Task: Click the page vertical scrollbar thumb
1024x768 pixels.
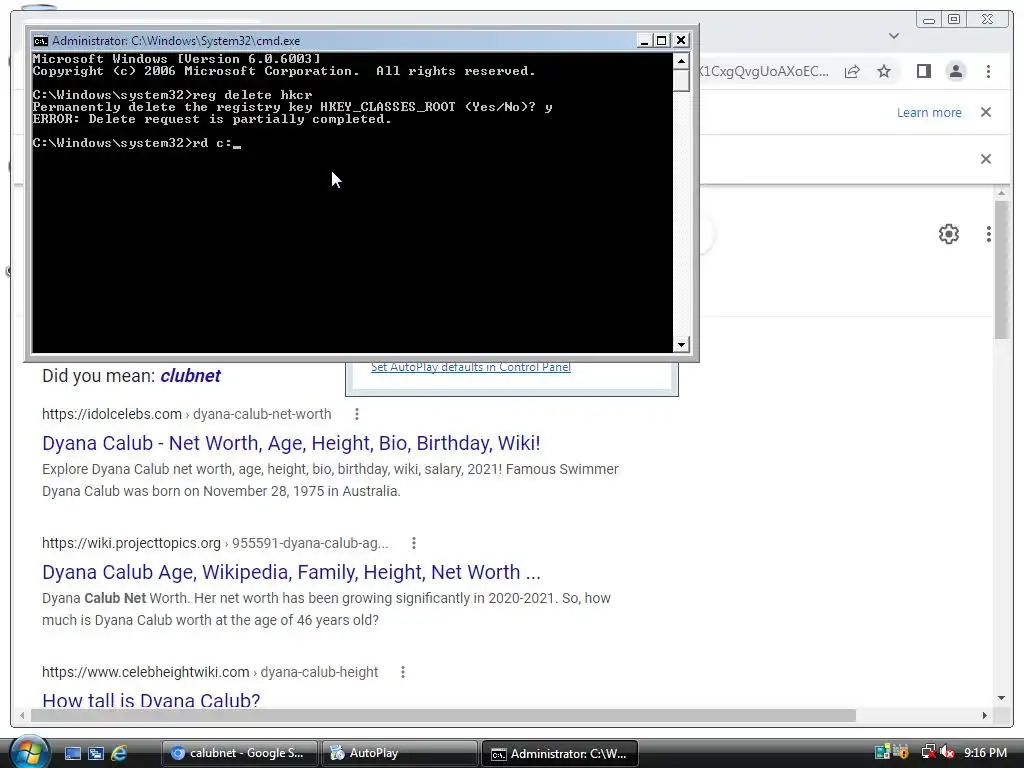Action: (x=1001, y=270)
